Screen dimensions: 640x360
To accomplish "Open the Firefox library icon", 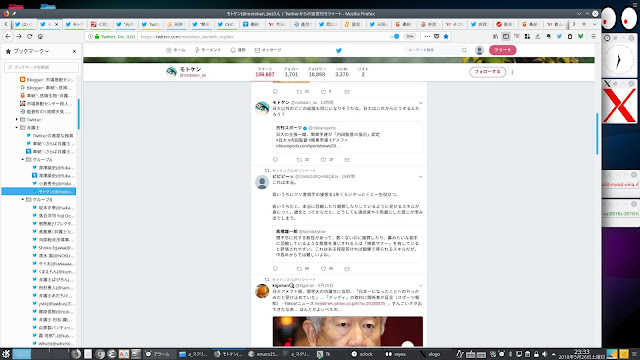I will [495, 36].
